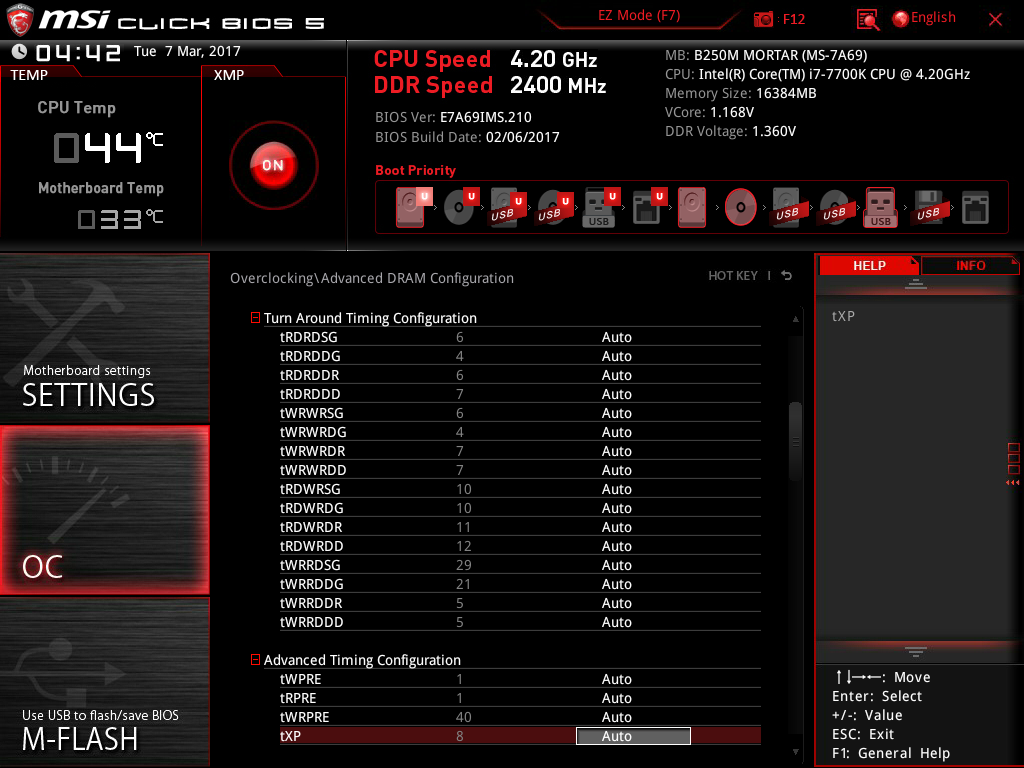The height and width of the screenshot is (768, 1024).
Task: Click the settings list vertical scrollbar
Action: (x=796, y=440)
